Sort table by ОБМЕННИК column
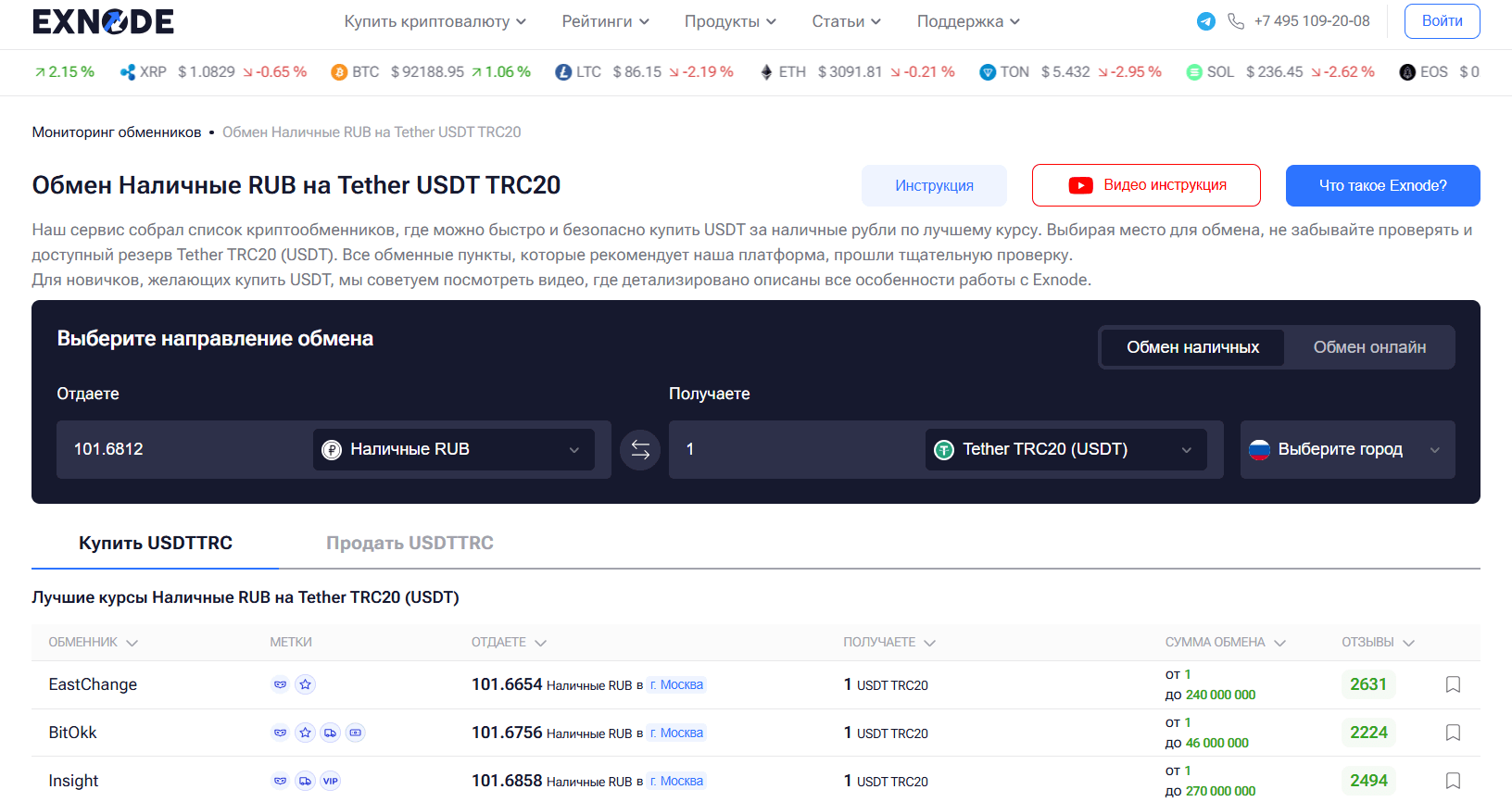Viewport: 1512px width, 802px height. pyautogui.click(x=93, y=642)
